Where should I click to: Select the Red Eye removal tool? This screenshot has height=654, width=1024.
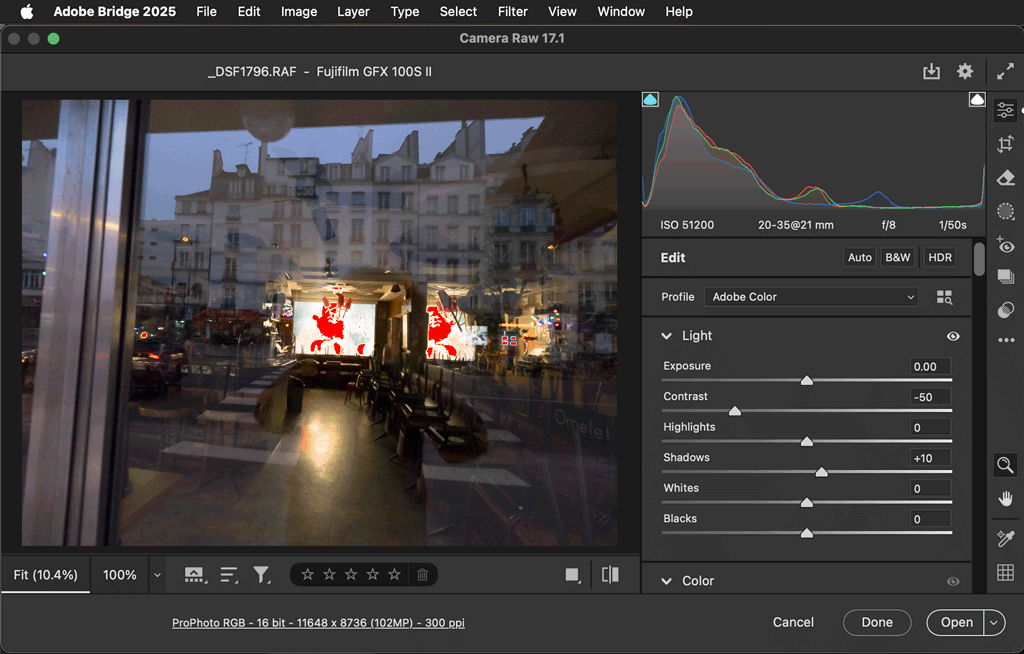pyautogui.click(x=1006, y=245)
